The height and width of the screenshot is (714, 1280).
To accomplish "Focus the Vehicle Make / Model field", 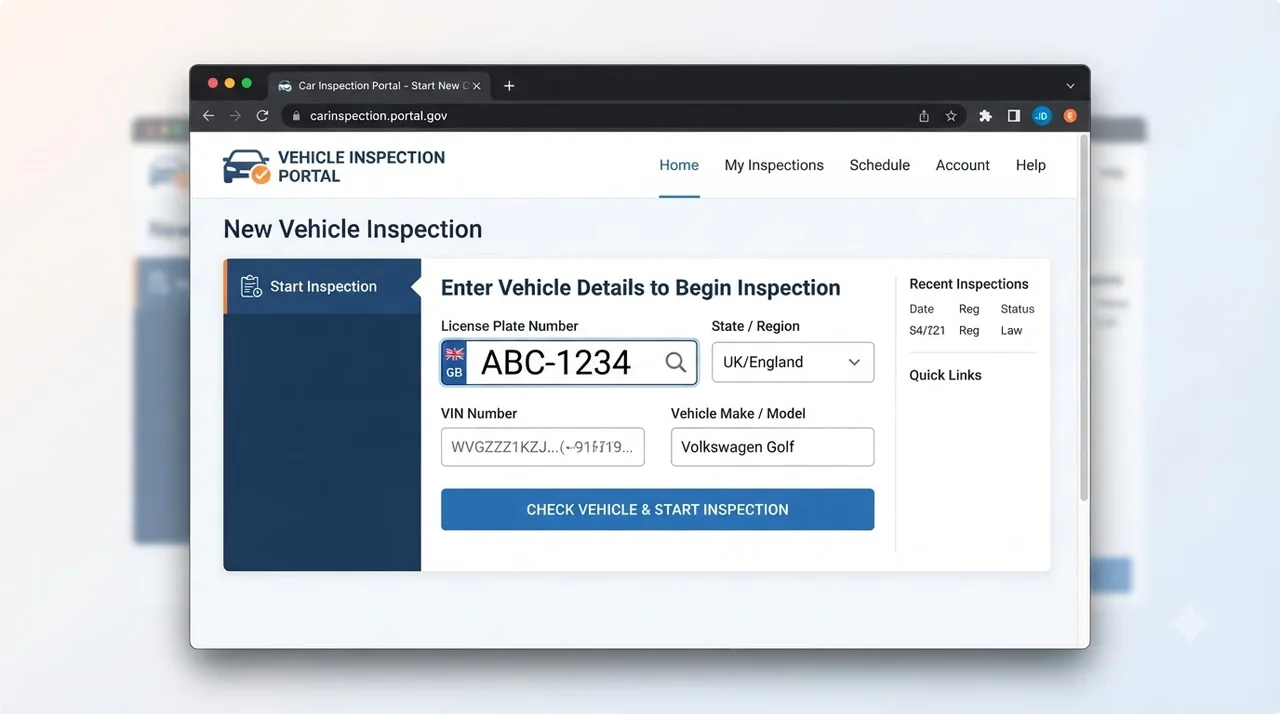I will point(772,447).
